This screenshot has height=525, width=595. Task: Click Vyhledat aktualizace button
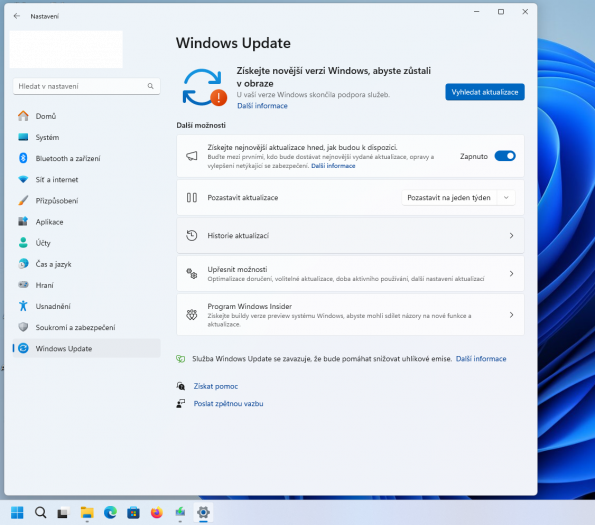point(485,92)
